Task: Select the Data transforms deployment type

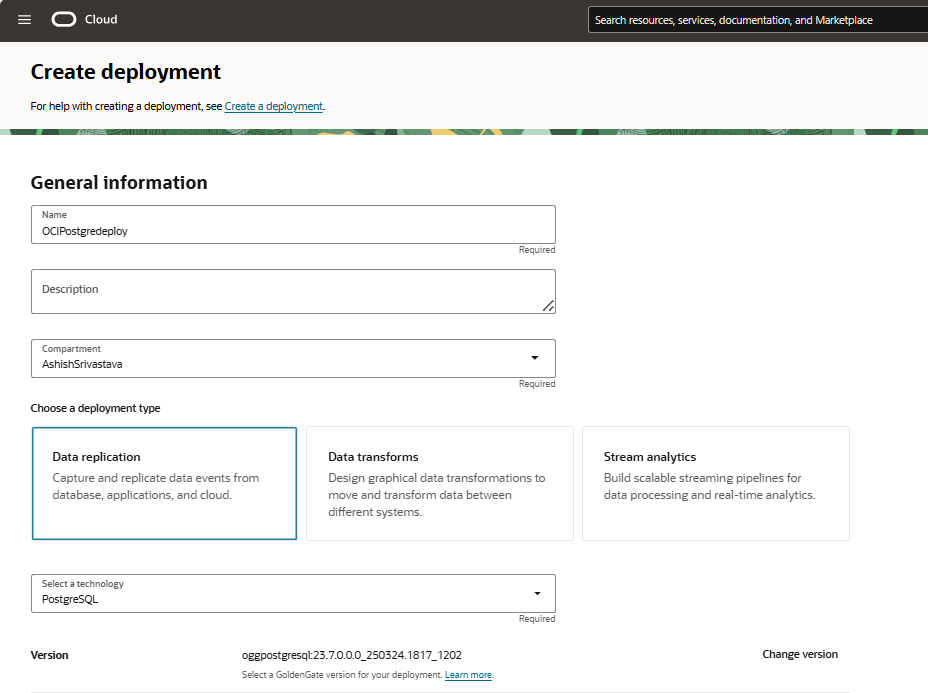Action: click(x=440, y=484)
